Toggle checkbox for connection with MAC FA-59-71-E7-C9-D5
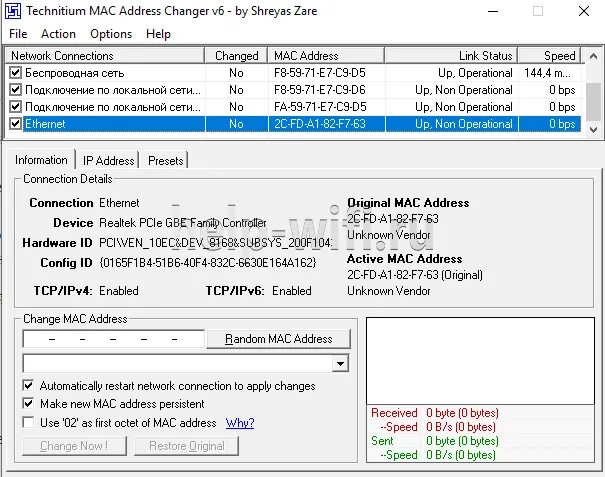 [x=15, y=107]
